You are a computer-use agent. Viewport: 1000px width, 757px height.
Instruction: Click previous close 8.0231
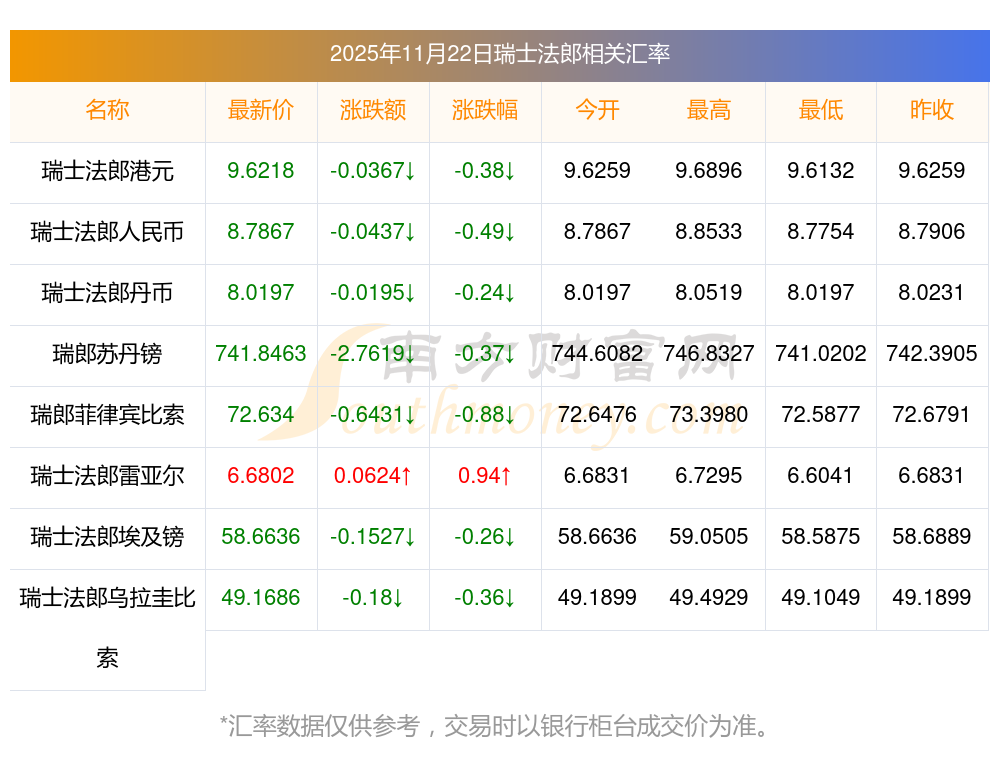tap(932, 293)
